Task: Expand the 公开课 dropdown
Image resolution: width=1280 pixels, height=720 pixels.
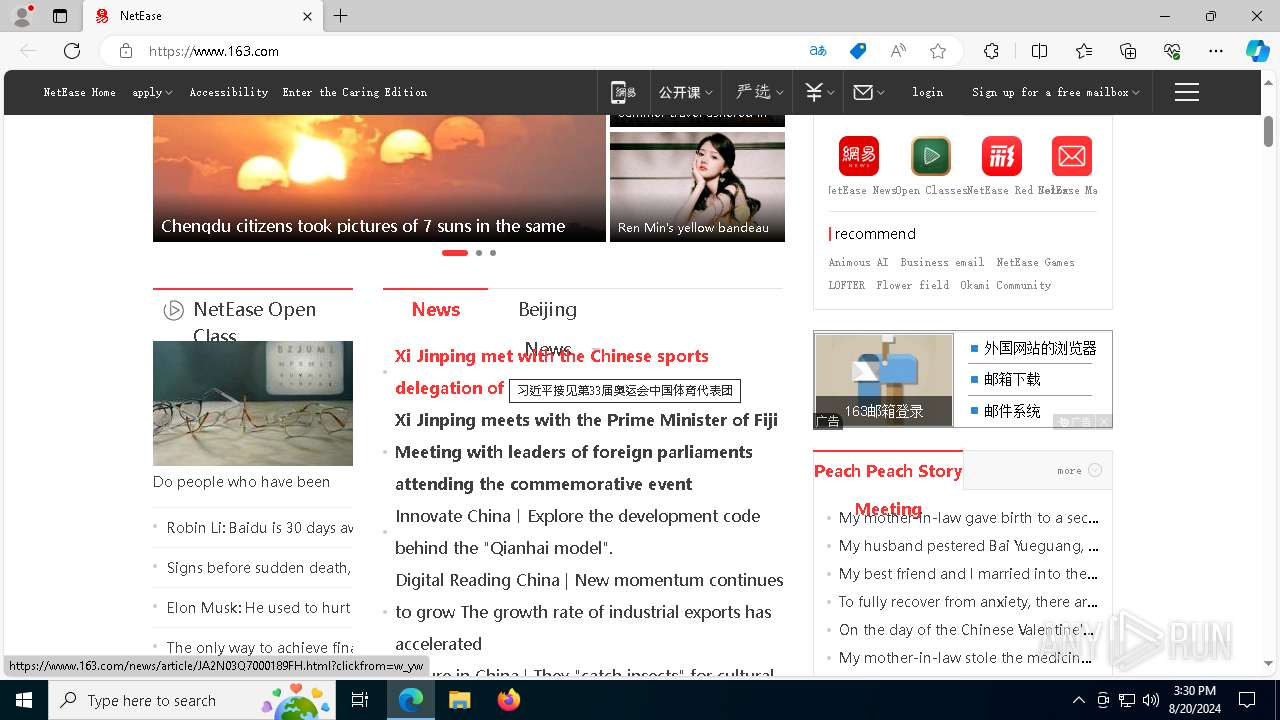Action: [x=686, y=92]
